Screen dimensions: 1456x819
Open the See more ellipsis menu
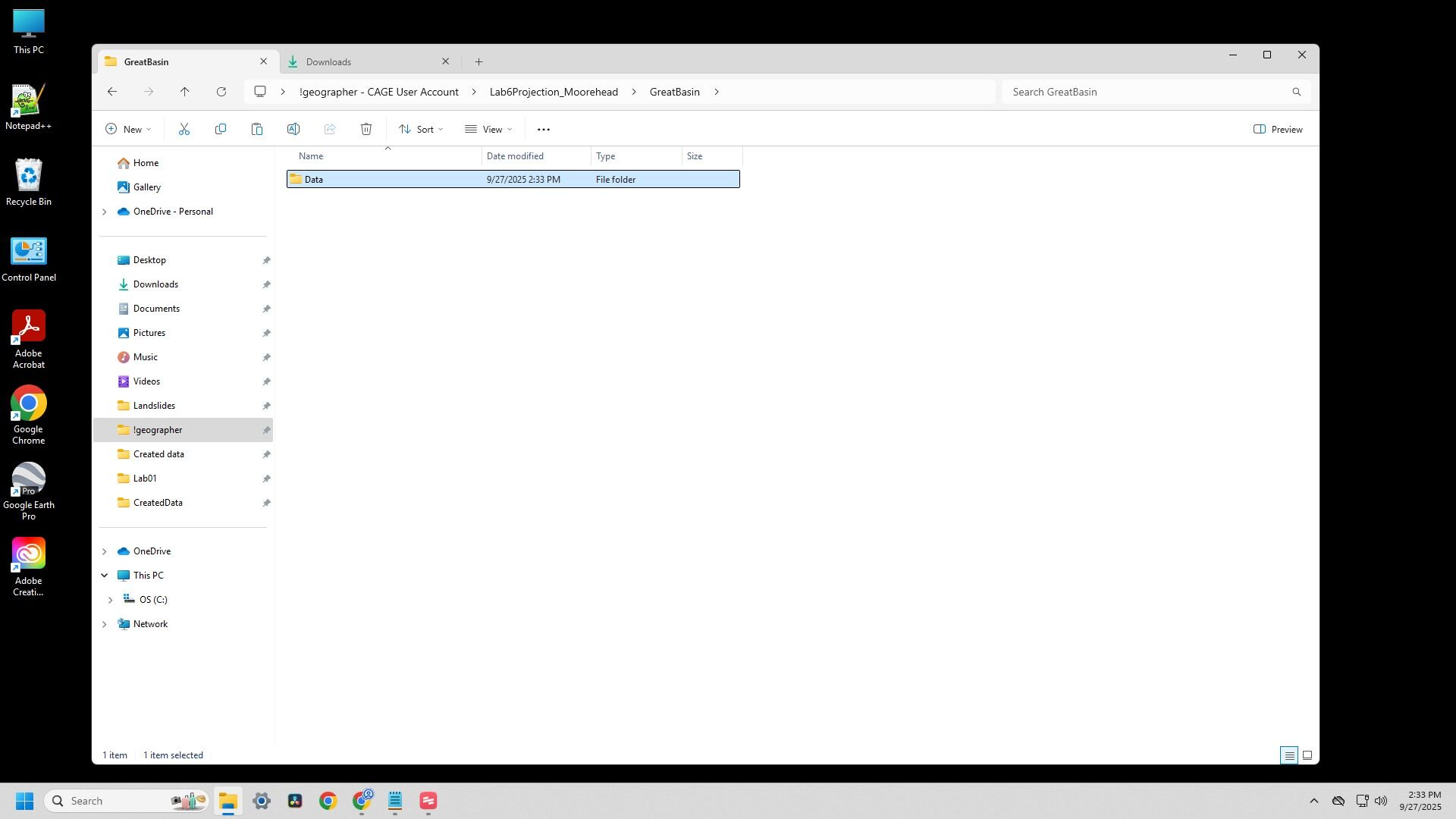click(544, 130)
